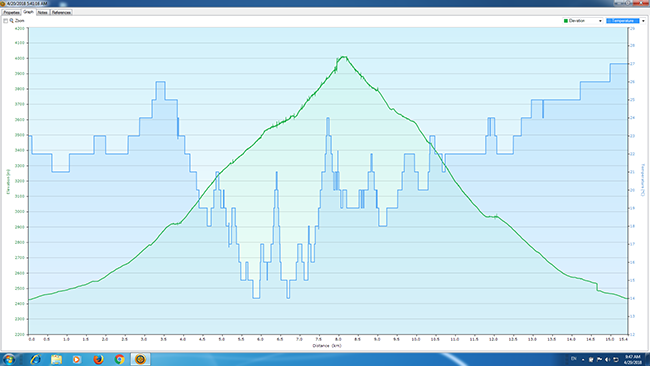Click the active GPS app taskbar button
The height and width of the screenshot is (366, 650).
click(140, 359)
